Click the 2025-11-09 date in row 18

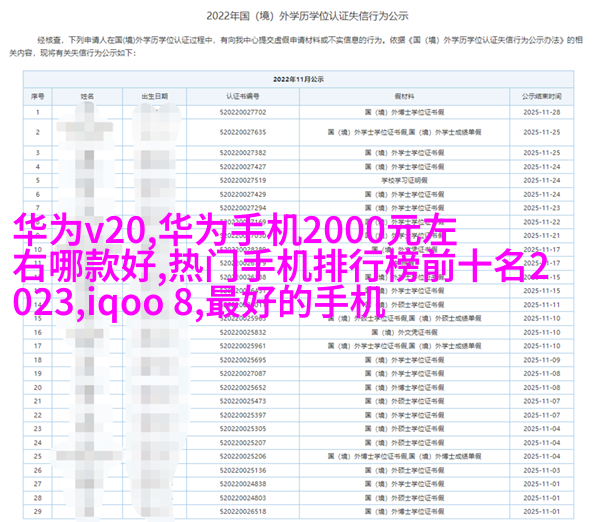[x=542, y=360]
